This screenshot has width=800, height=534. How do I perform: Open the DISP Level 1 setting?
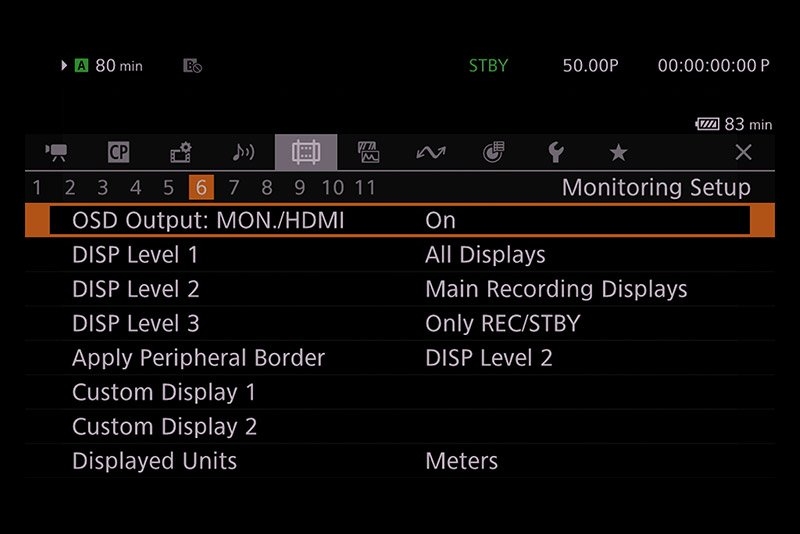point(400,255)
